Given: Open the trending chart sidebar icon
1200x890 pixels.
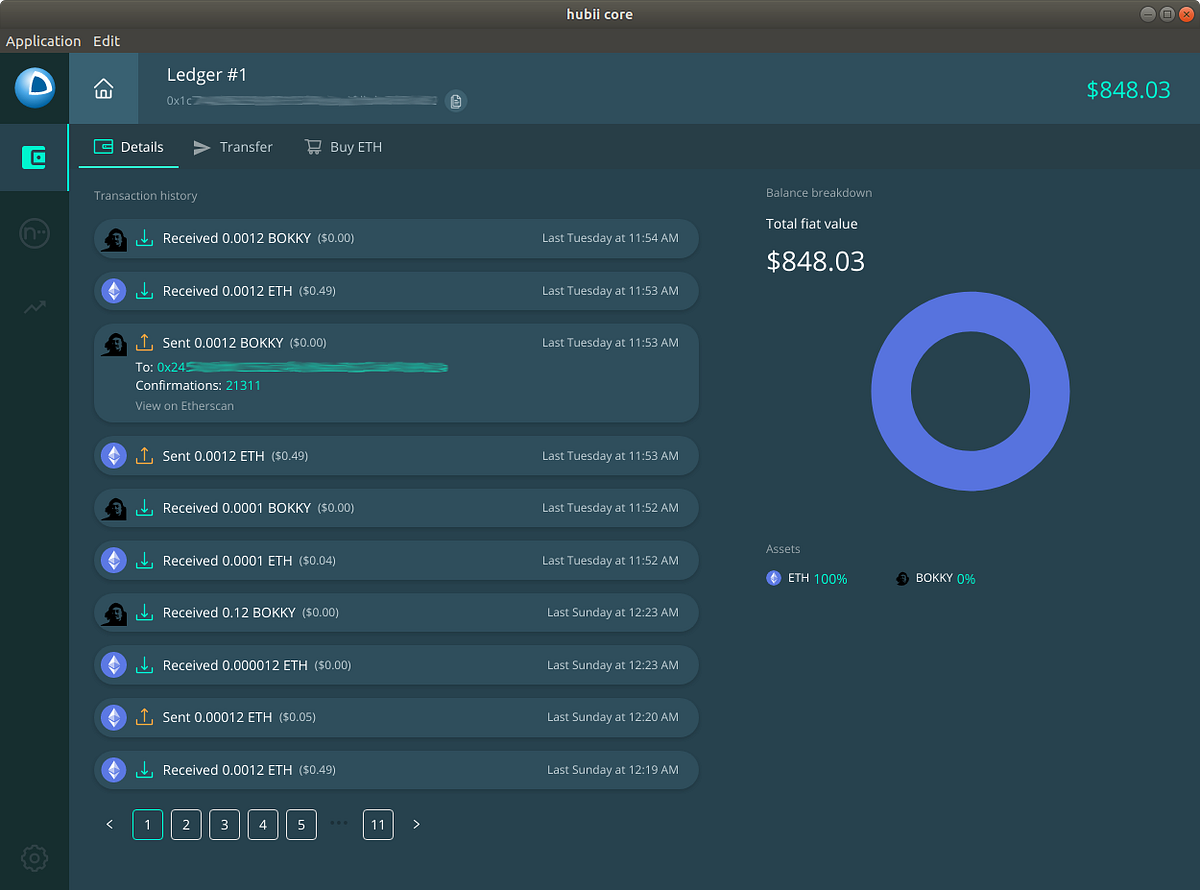Looking at the screenshot, I should click(x=34, y=307).
